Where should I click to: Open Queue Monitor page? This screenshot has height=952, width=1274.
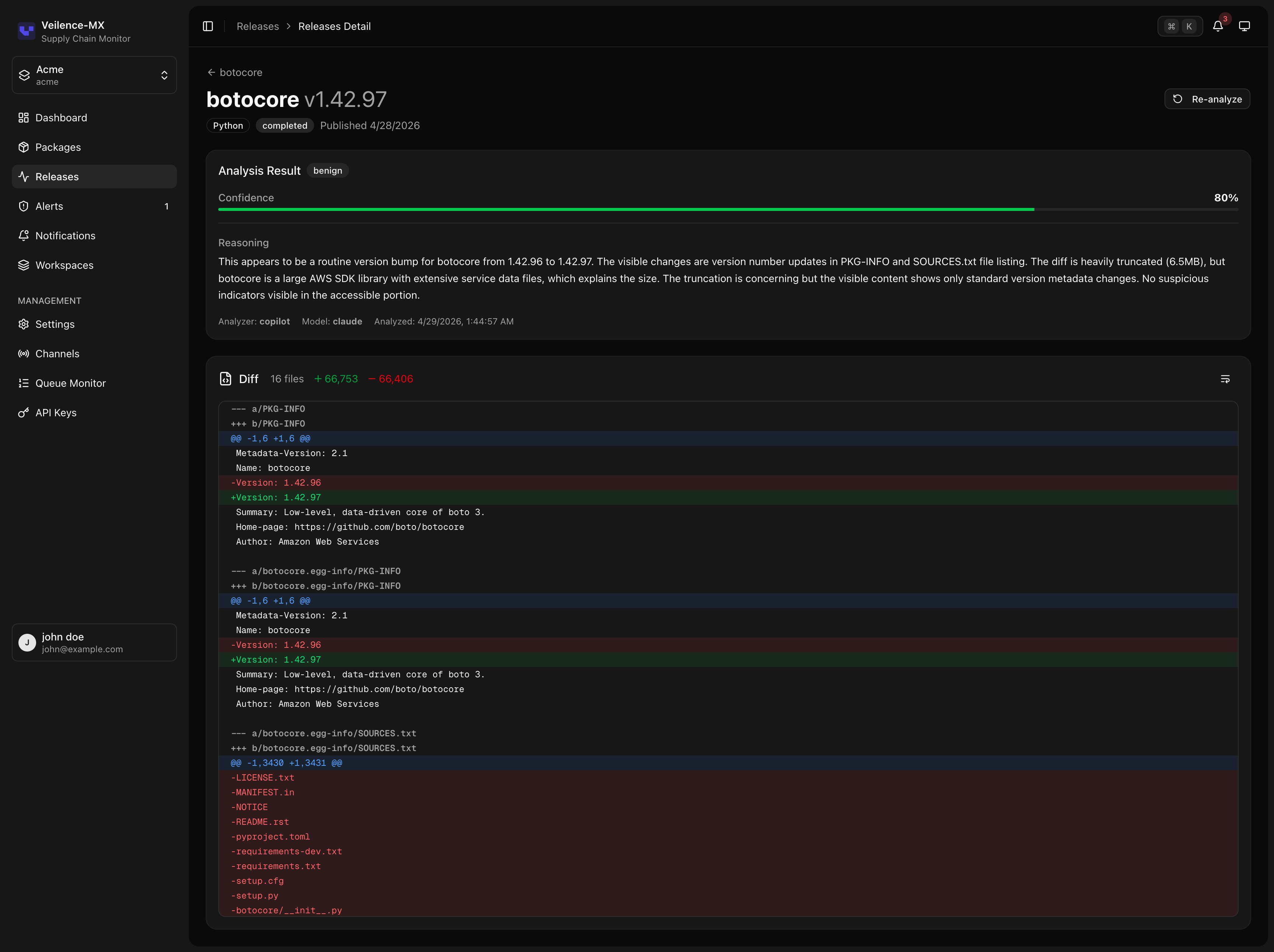[x=94, y=383]
